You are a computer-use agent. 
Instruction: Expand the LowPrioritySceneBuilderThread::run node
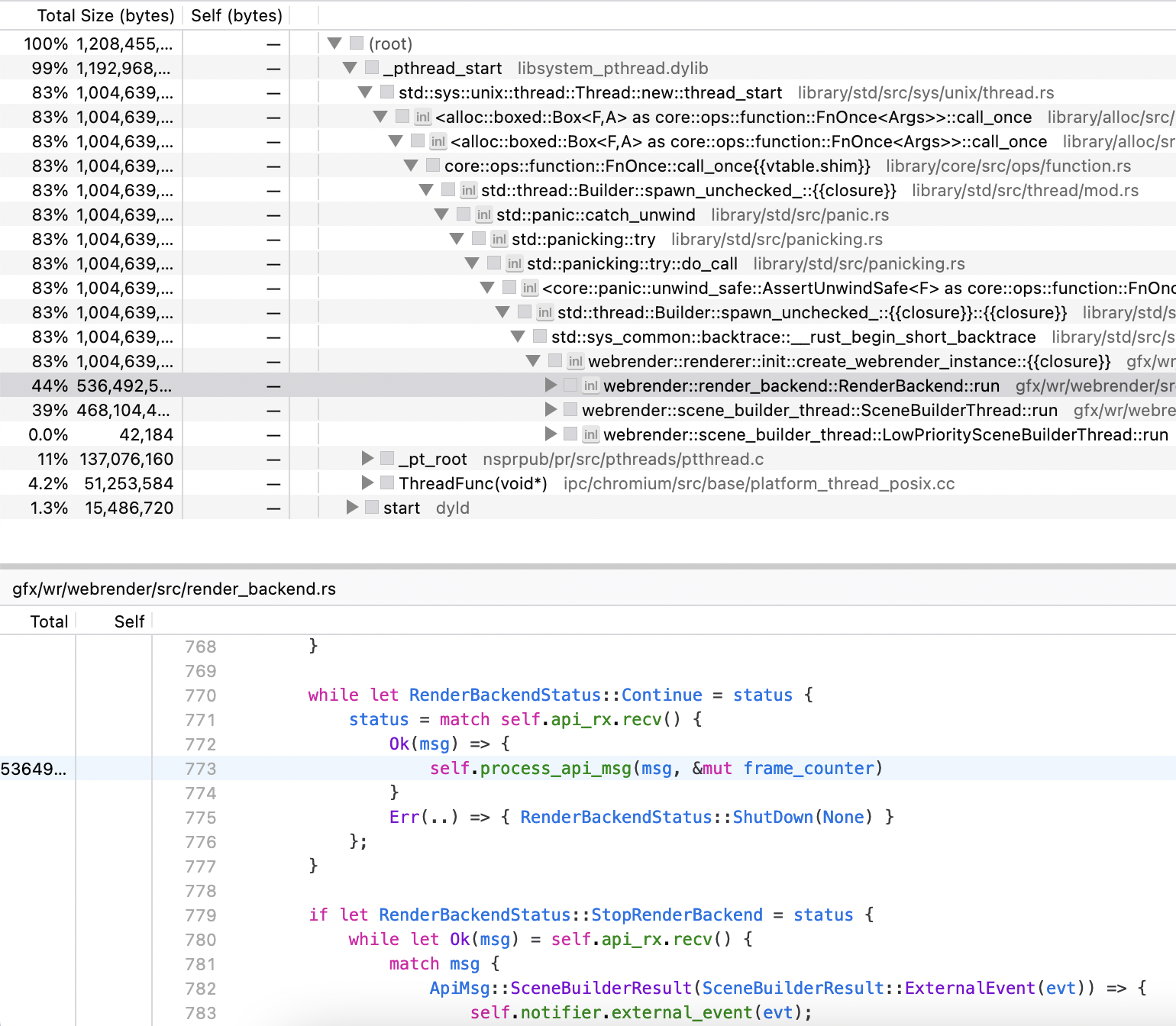(551, 434)
